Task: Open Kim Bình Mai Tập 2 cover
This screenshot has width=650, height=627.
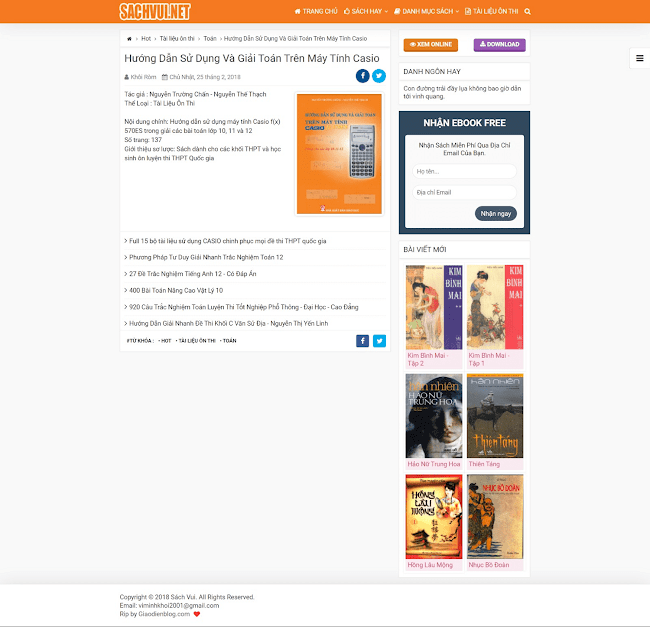Action: [x=434, y=307]
